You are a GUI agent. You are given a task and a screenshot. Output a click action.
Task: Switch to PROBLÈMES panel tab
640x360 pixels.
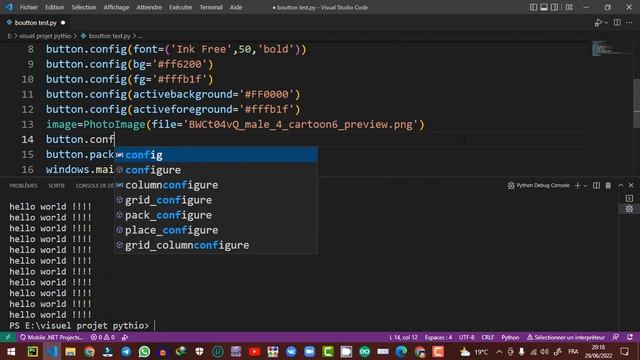point(23,186)
